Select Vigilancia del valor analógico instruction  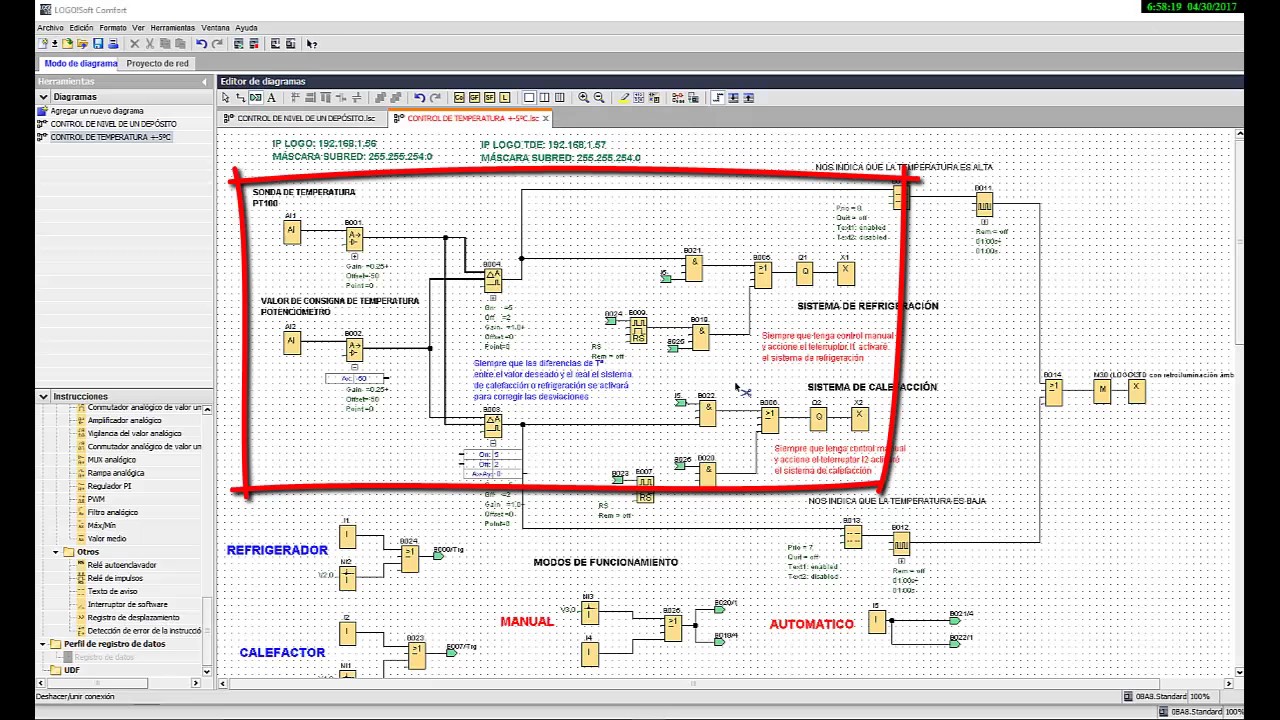pos(134,433)
